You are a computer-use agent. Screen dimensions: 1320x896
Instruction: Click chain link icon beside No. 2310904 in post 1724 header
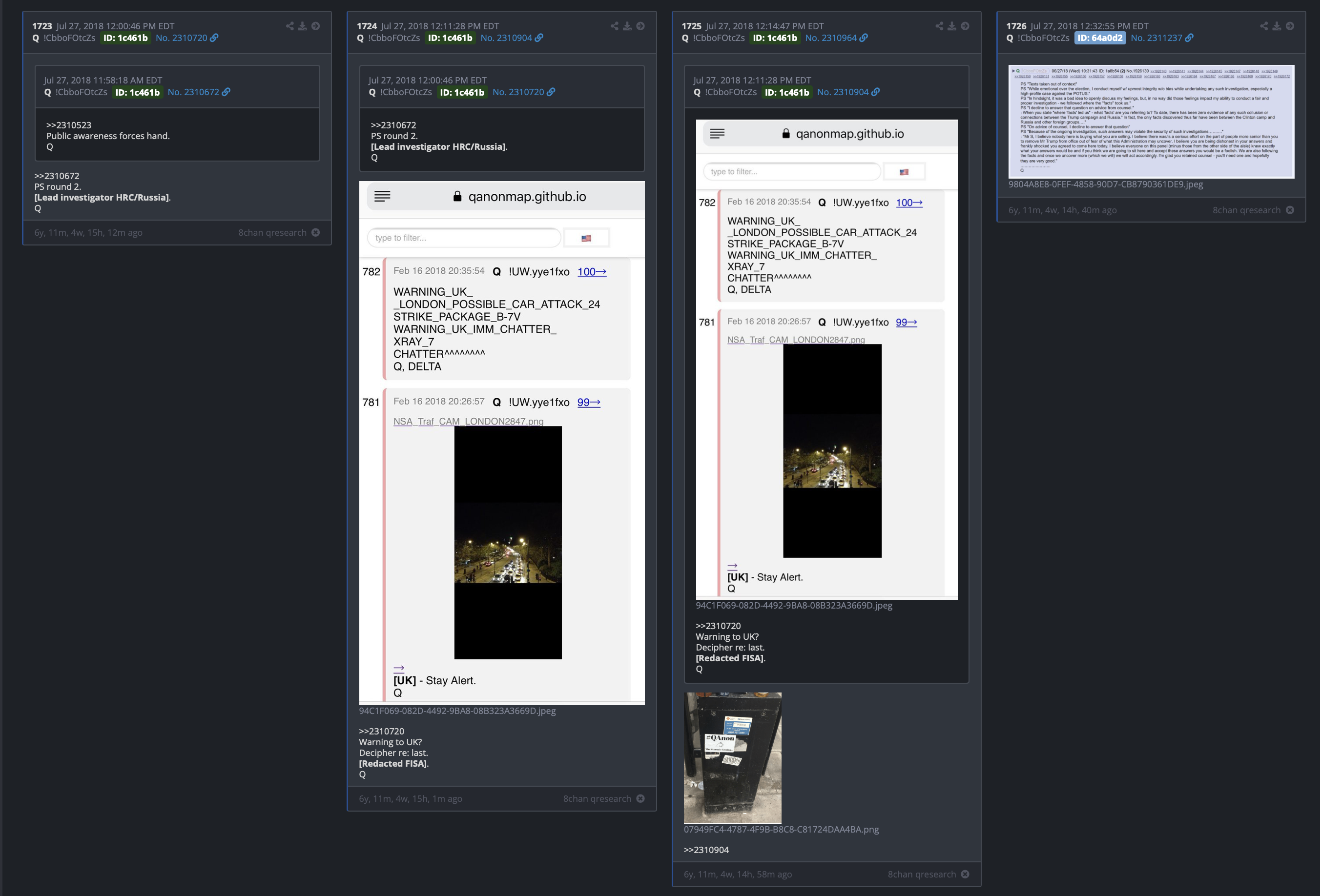pyautogui.click(x=539, y=38)
